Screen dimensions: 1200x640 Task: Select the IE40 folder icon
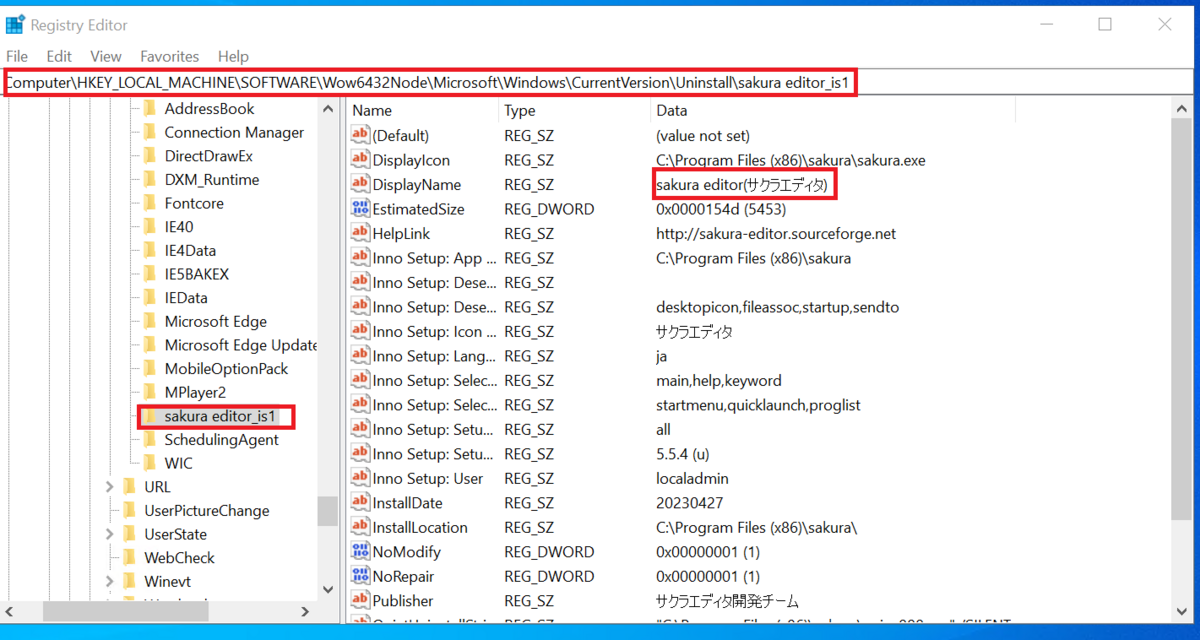[150, 227]
